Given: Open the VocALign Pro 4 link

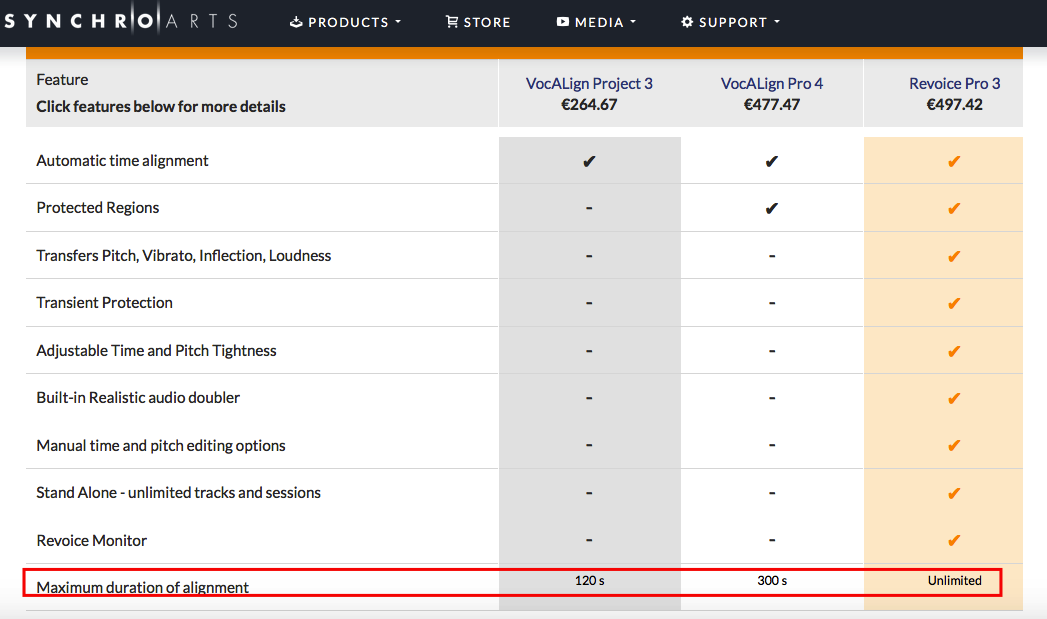Looking at the screenshot, I should click(772, 83).
